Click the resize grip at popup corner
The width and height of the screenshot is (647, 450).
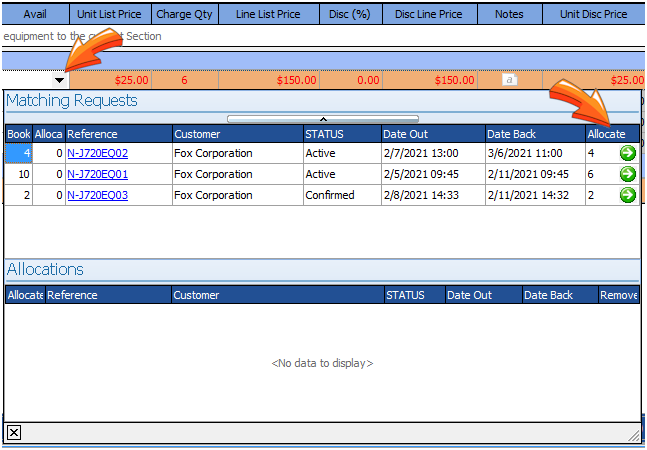click(x=632, y=434)
